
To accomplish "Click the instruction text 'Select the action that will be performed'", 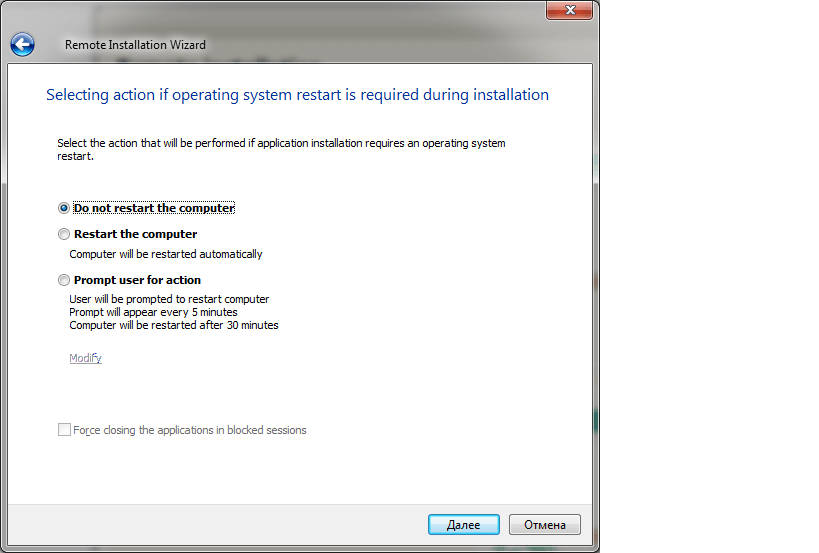I will pos(281,150).
